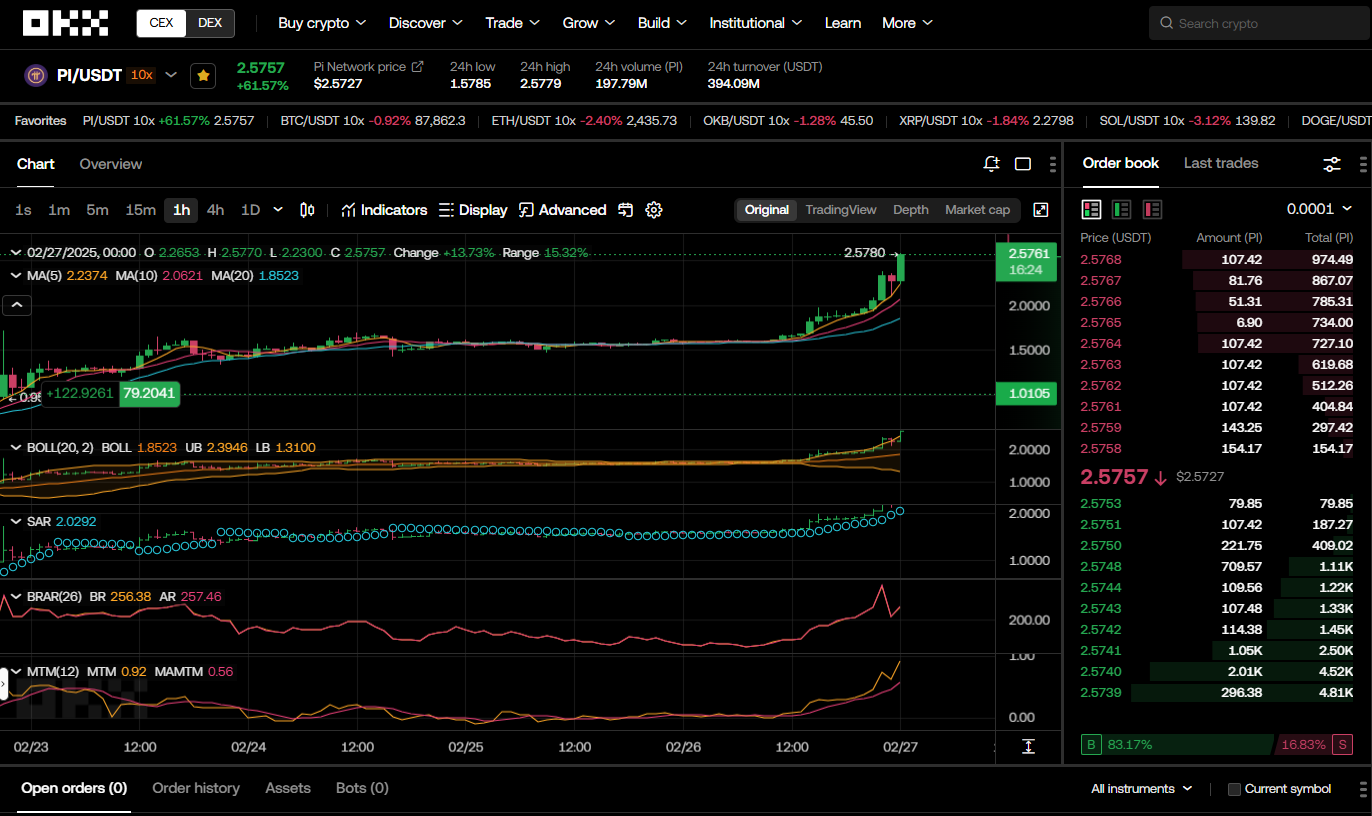Image resolution: width=1372 pixels, height=816 pixels.
Task: Collapse the indicator legend arrow button
Action: [18, 306]
